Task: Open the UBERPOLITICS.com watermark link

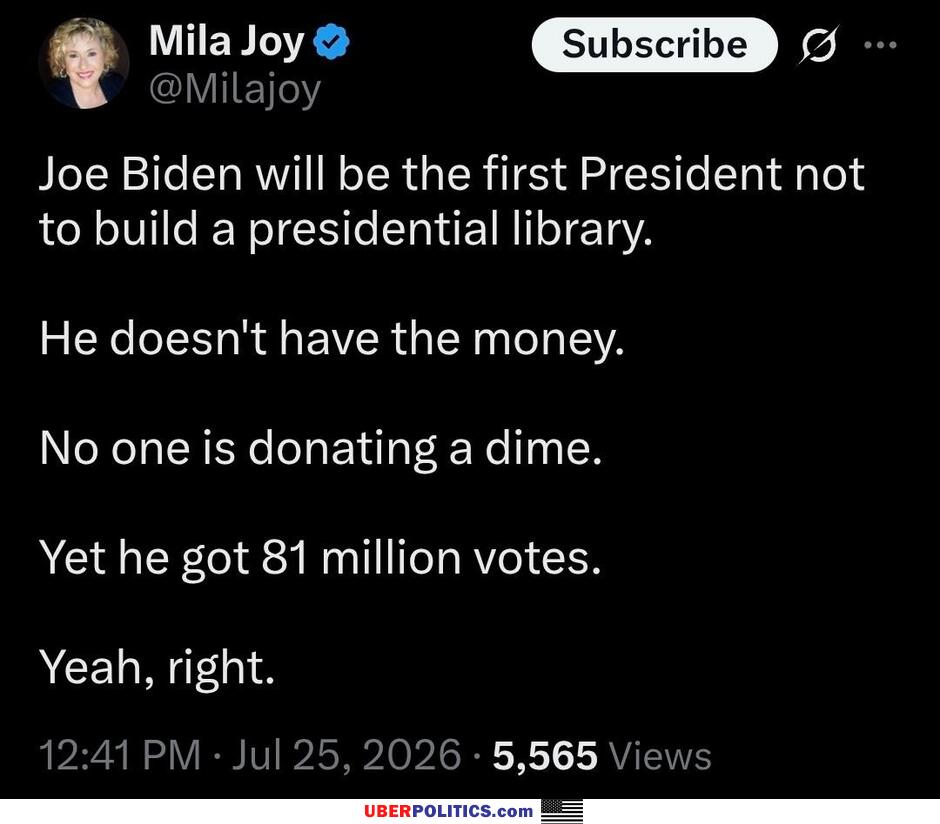Action: 448,811
